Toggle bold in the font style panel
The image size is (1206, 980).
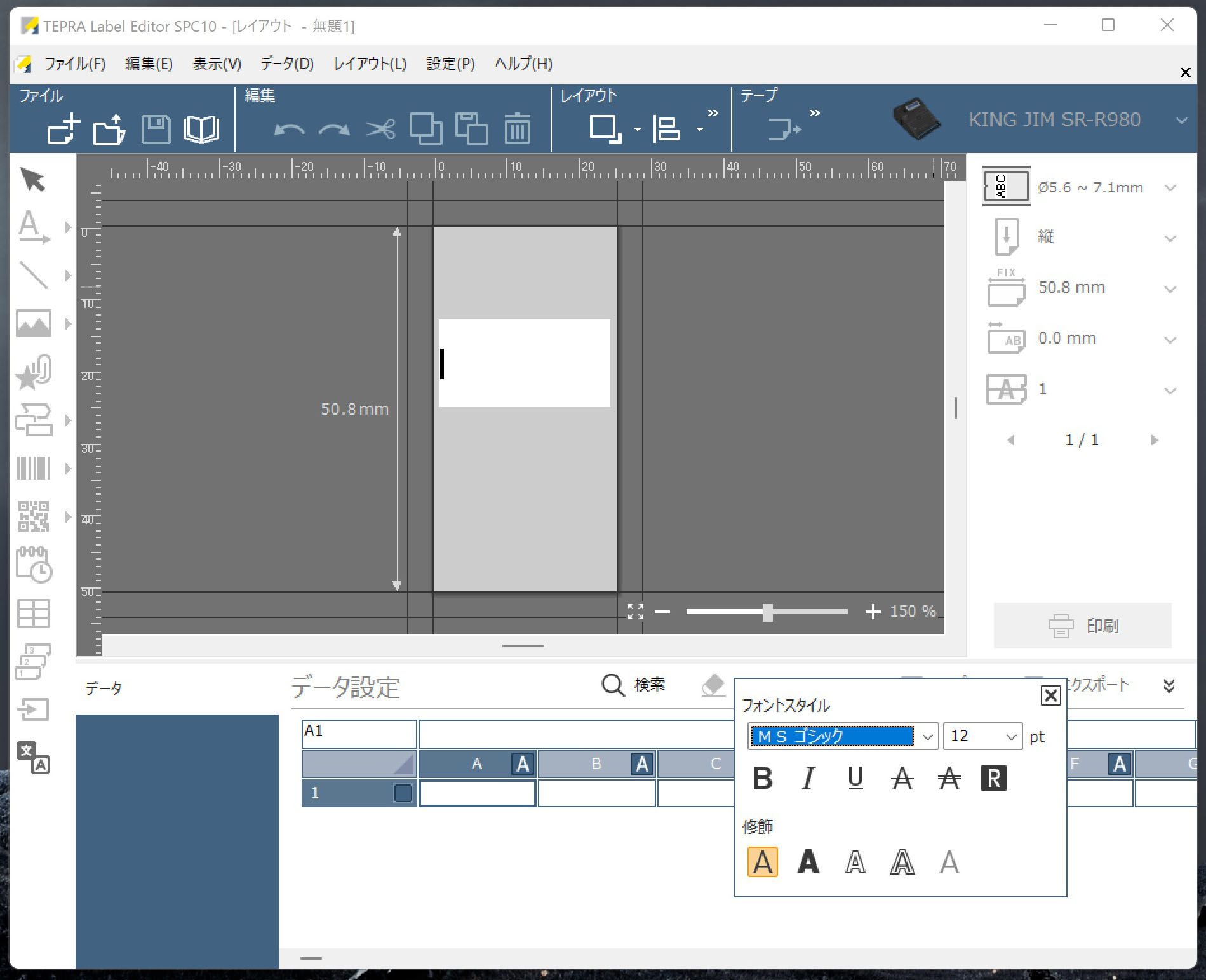tap(763, 778)
